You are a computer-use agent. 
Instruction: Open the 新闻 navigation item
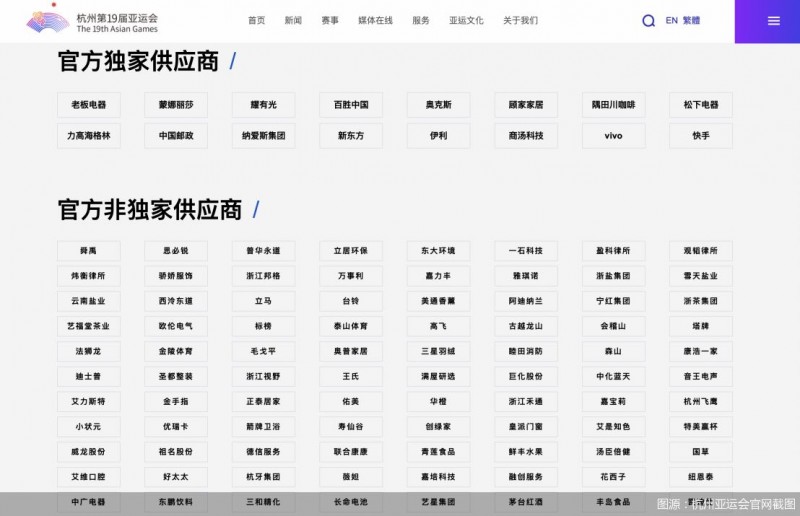point(293,20)
